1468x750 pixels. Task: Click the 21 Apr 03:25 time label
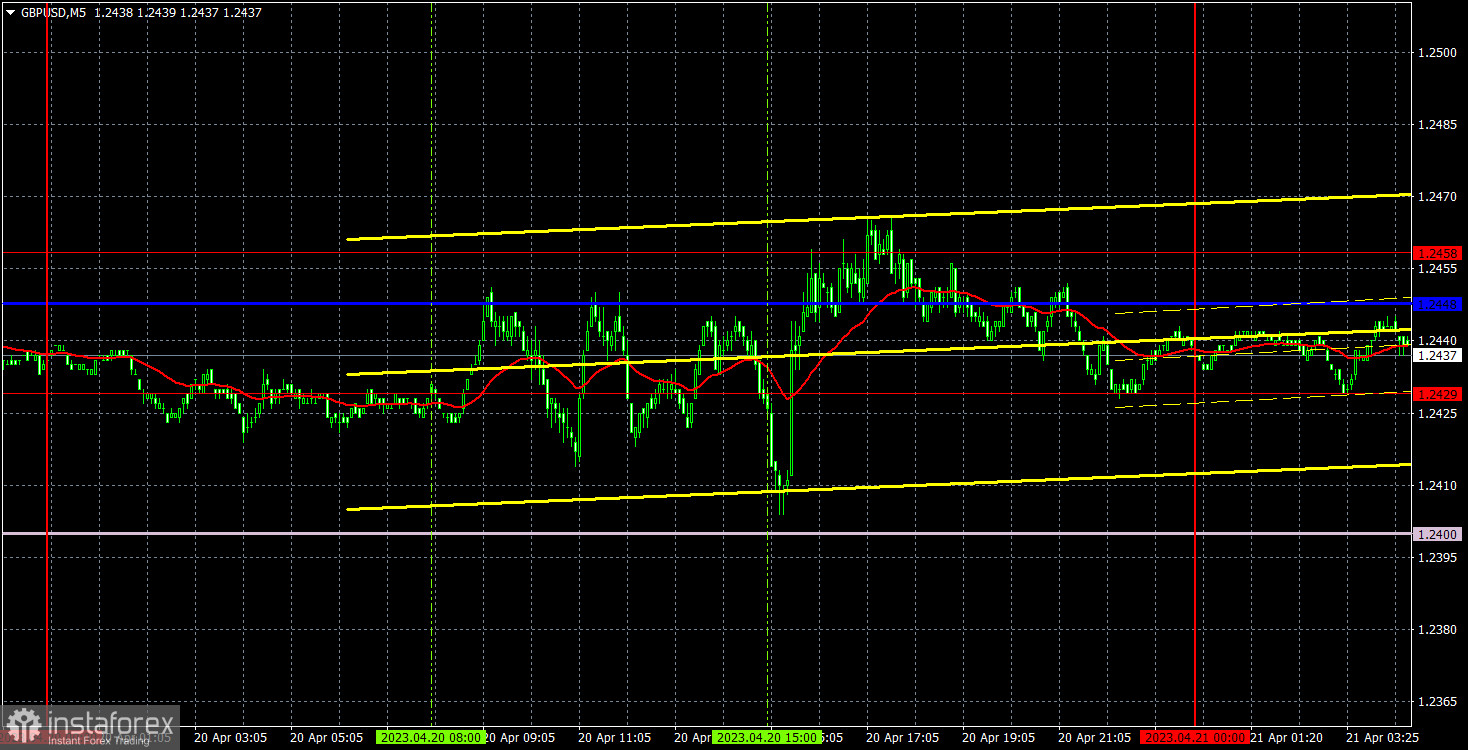(1382, 737)
